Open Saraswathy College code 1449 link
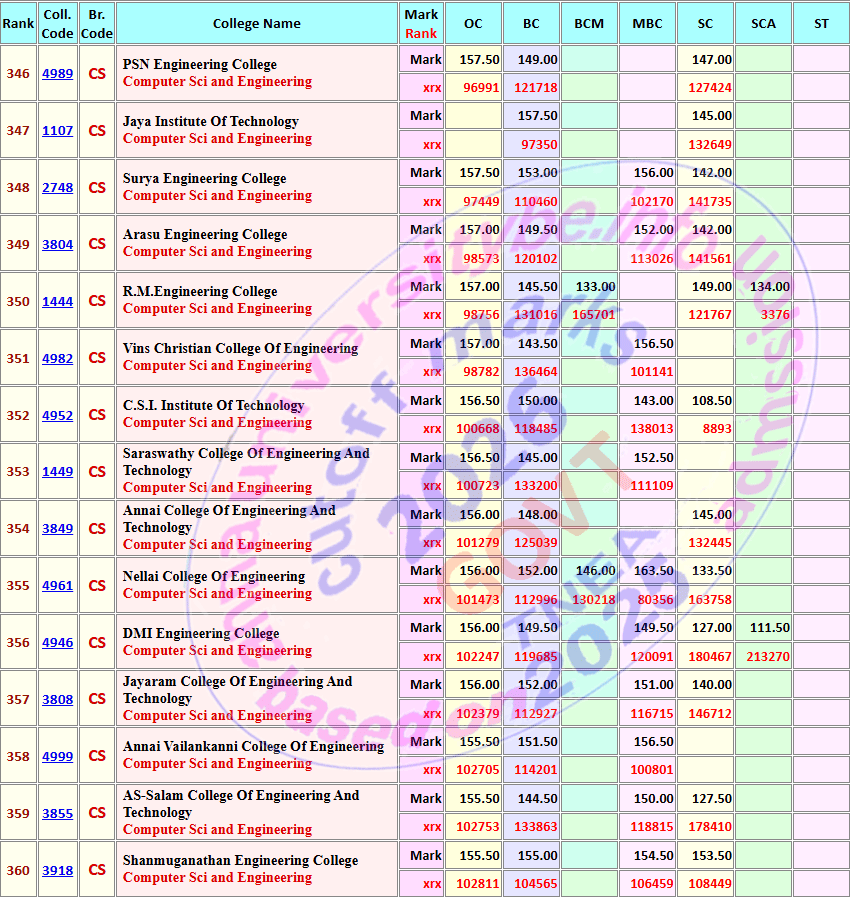 pyautogui.click(x=57, y=471)
